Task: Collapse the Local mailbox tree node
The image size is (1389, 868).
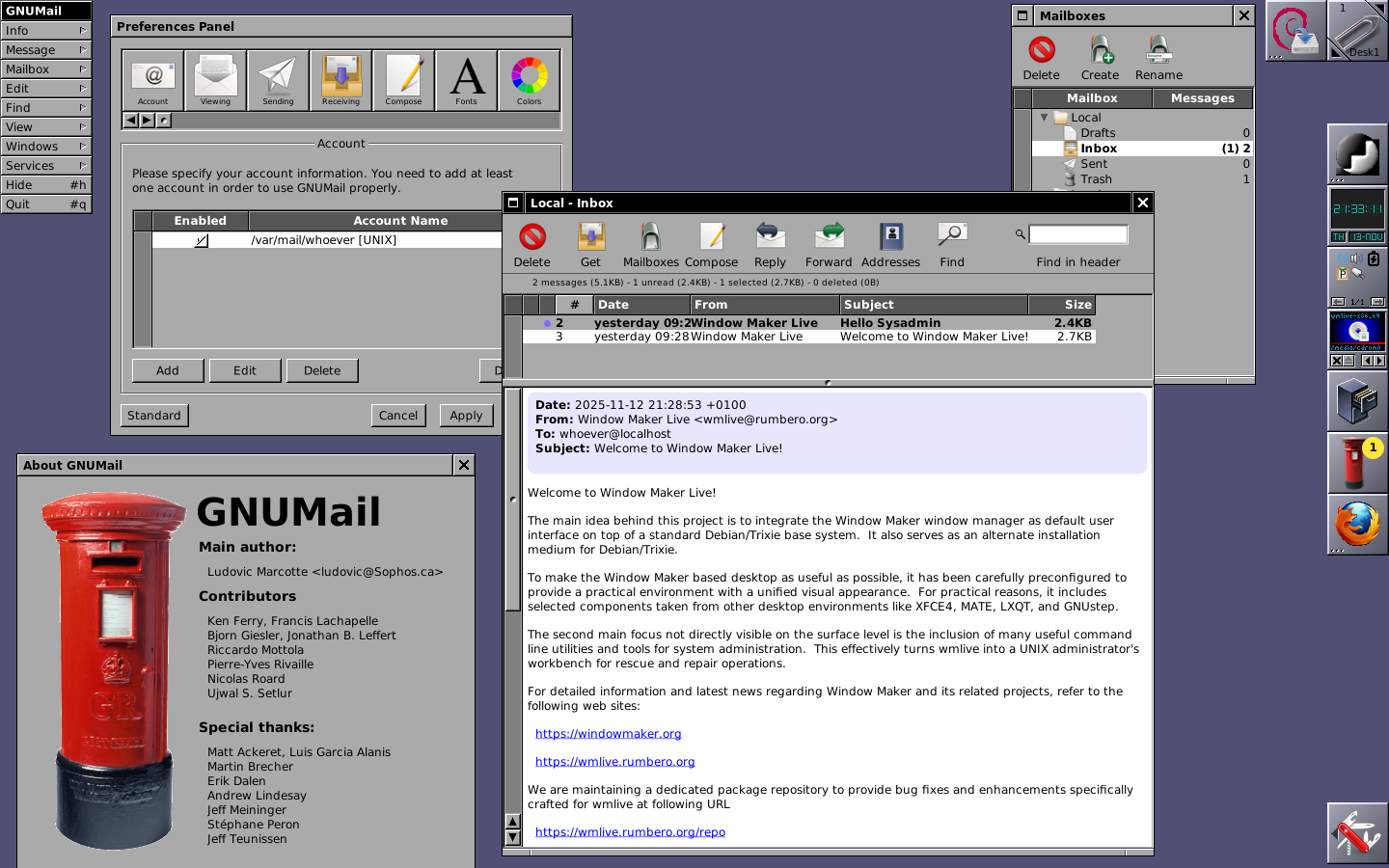Action: coord(1044,117)
